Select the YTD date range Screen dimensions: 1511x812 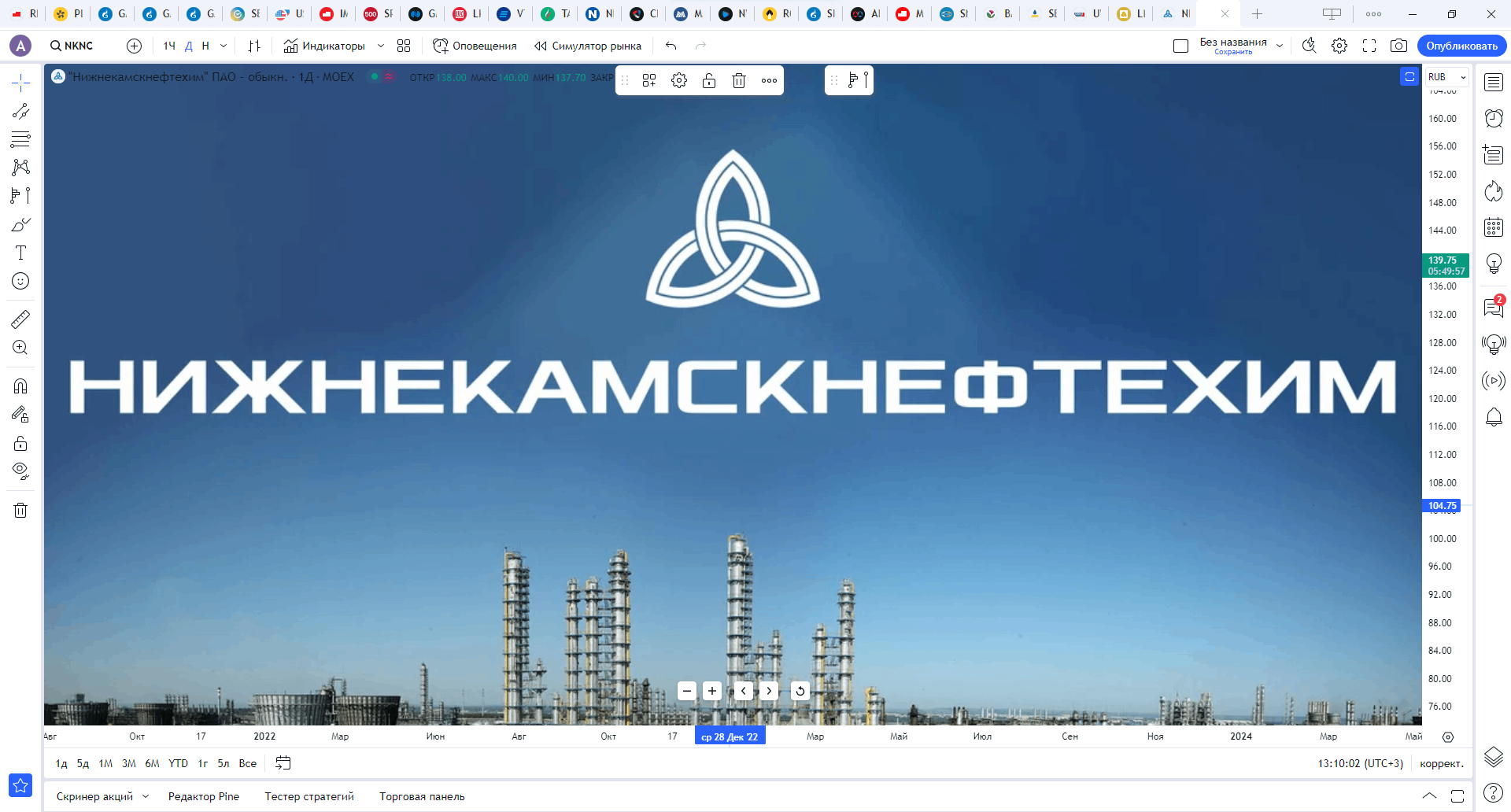[x=179, y=763]
